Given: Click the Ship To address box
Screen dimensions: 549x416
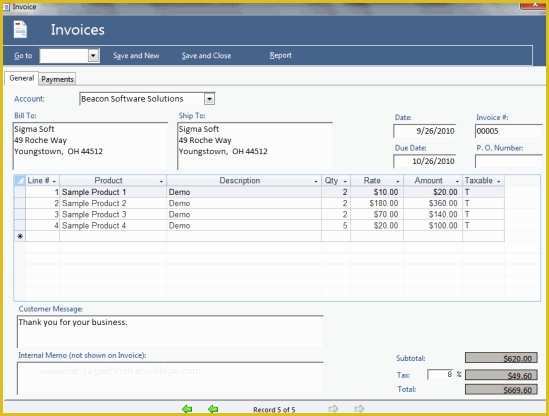Looking at the screenshot, I should click(255, 146).
